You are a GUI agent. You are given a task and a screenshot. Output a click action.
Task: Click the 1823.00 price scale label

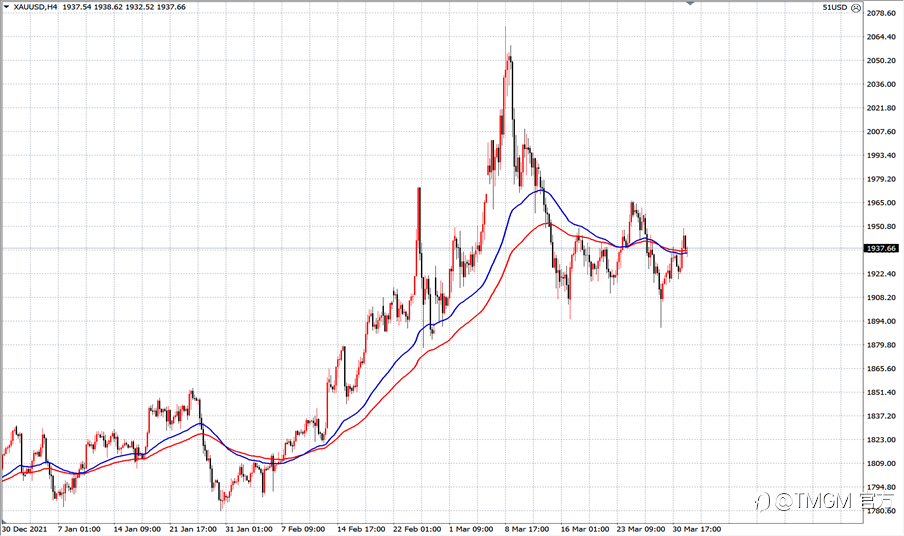click(881, 440)
